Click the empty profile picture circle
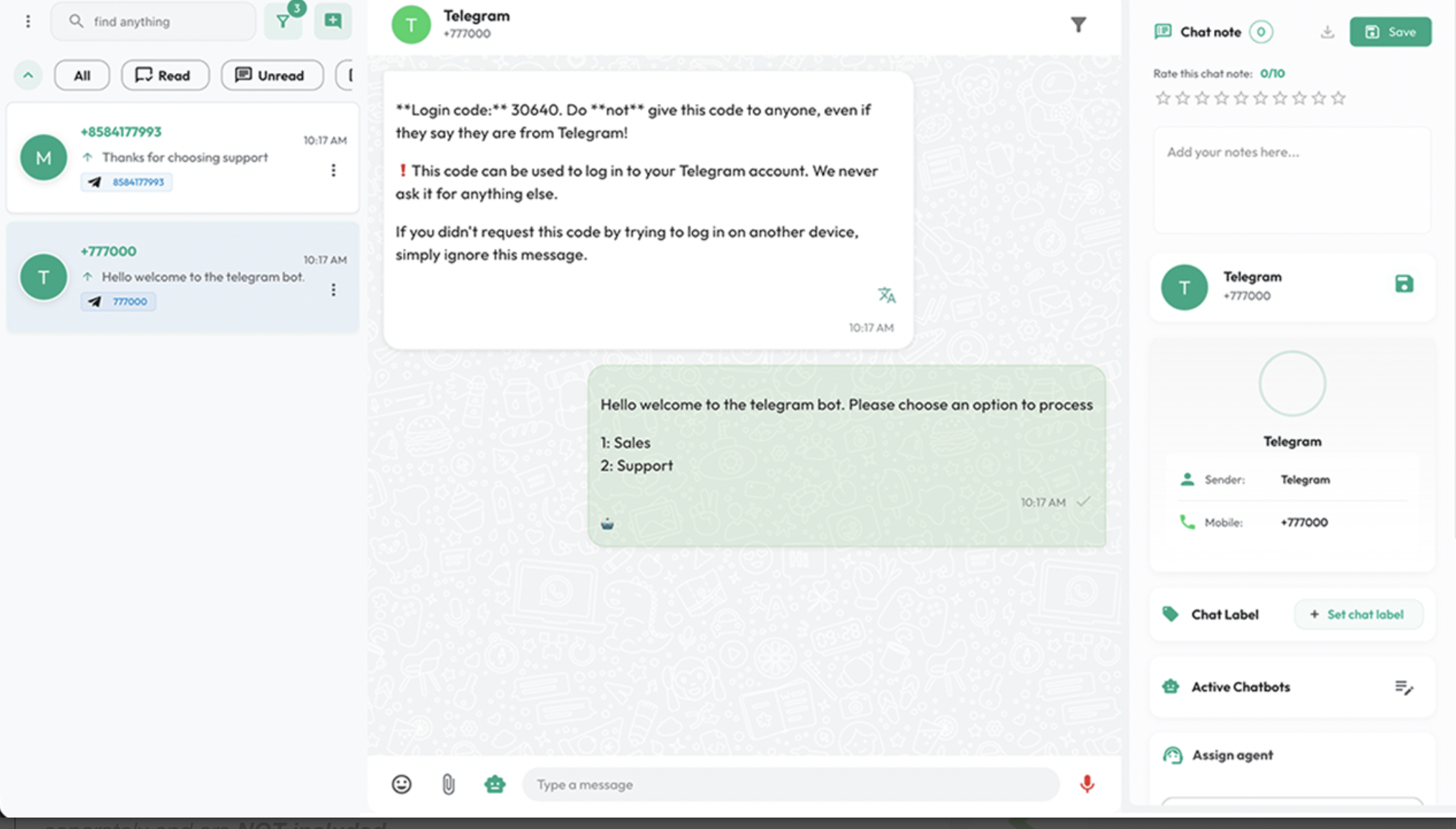 (1292, 384)
